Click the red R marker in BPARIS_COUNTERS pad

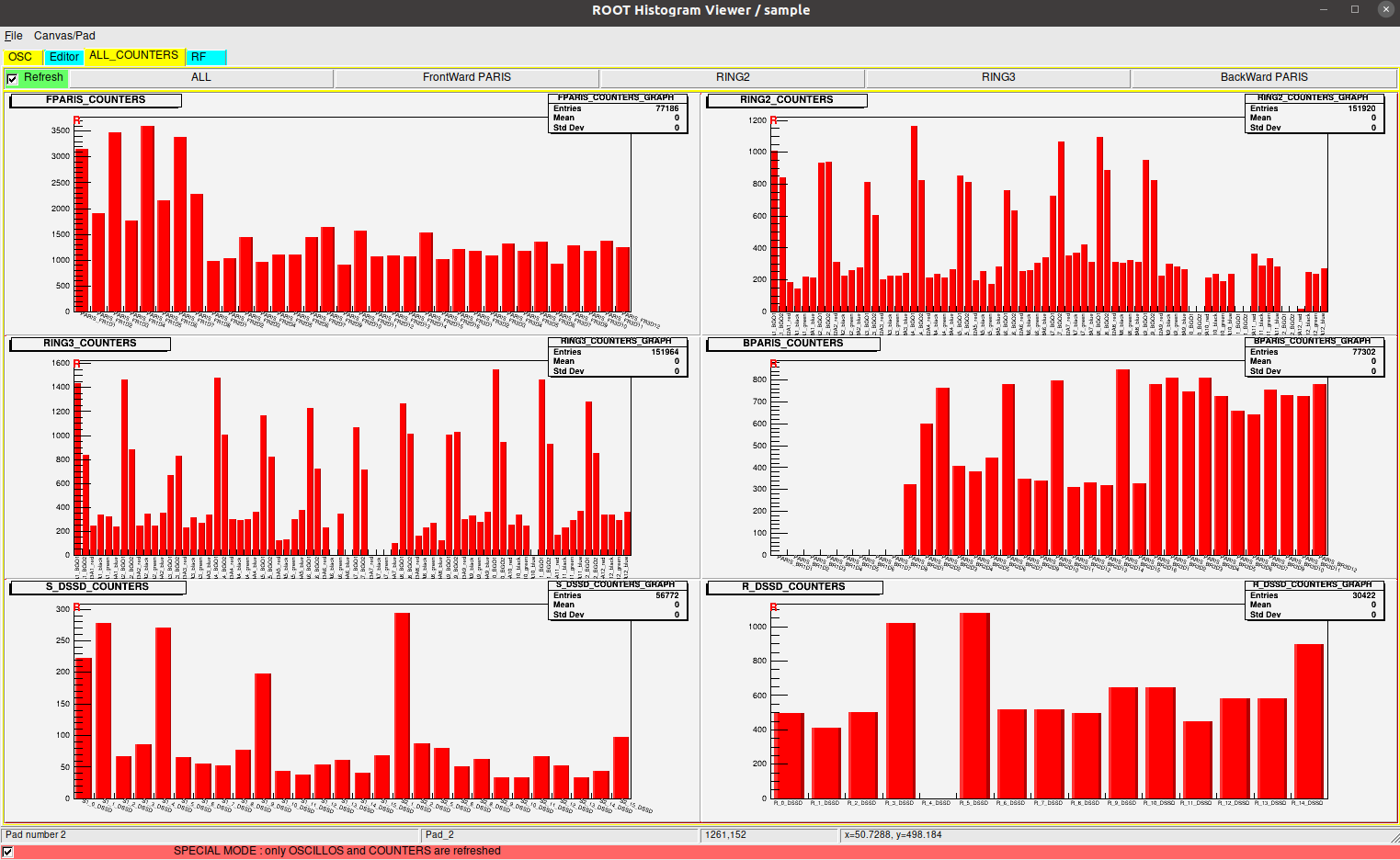tap(774, 365)
